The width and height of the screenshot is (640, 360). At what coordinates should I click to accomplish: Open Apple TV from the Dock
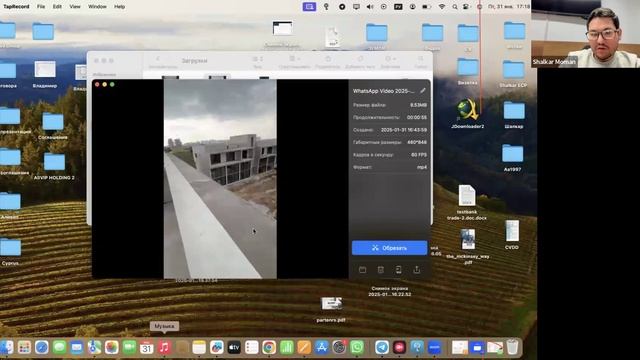[x=234, y=347]
